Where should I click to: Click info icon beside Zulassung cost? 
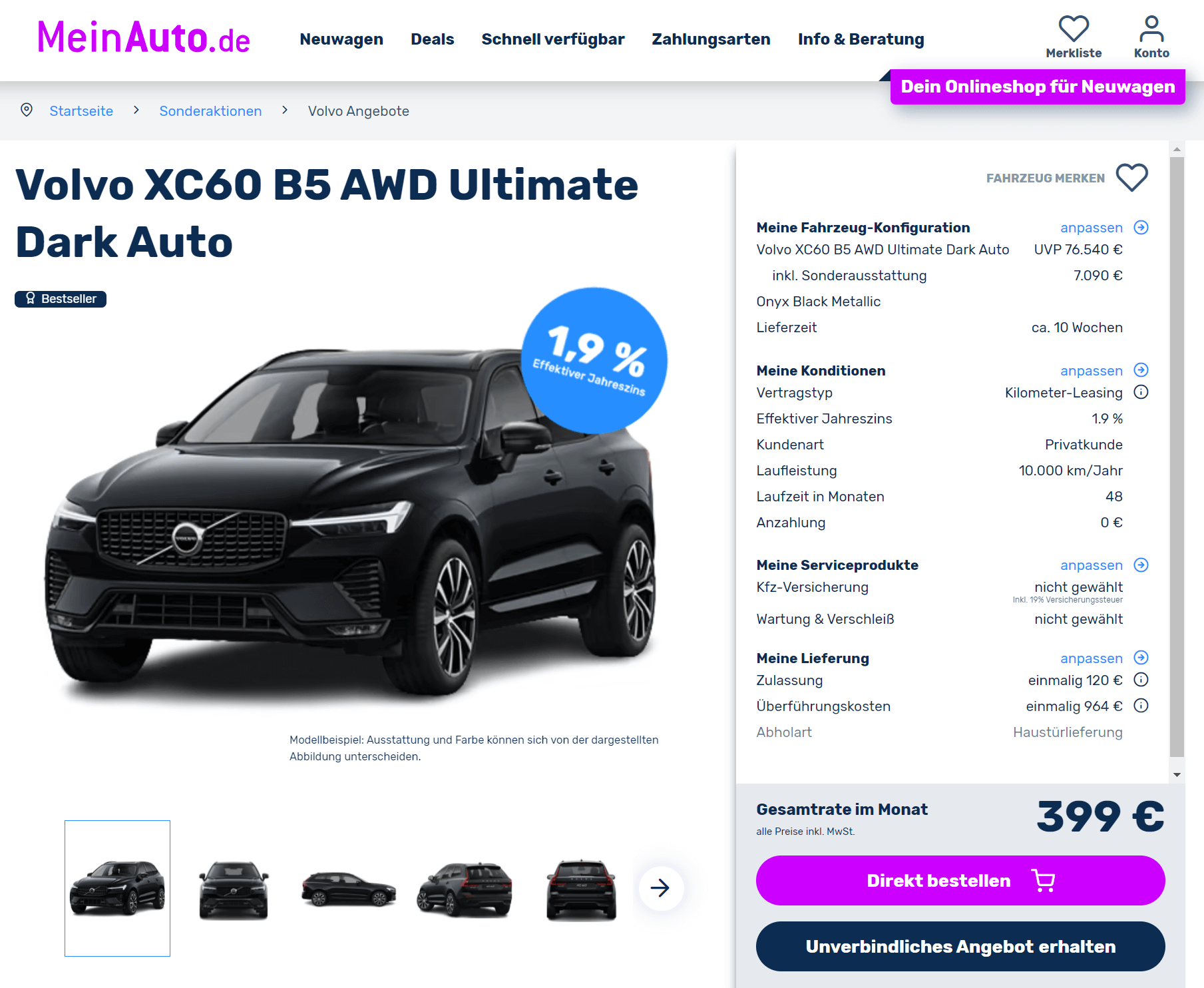(x=1141, y=680)
